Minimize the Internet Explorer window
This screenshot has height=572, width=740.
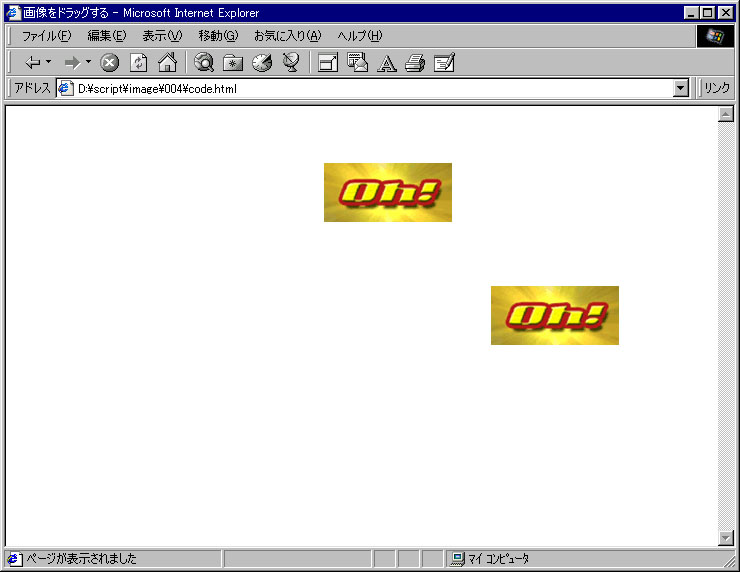click(x=691, y=13)
